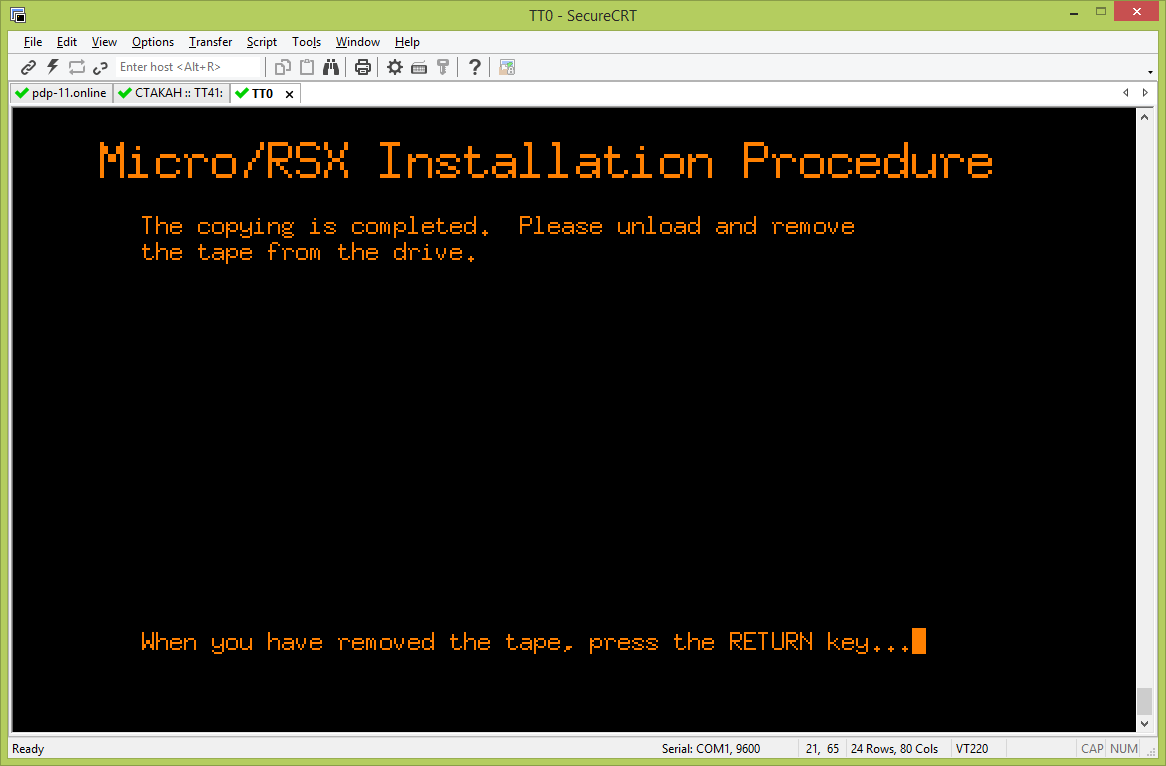
Task: Click the terminal scrollbar down arrow
Action: point(1145,724)
